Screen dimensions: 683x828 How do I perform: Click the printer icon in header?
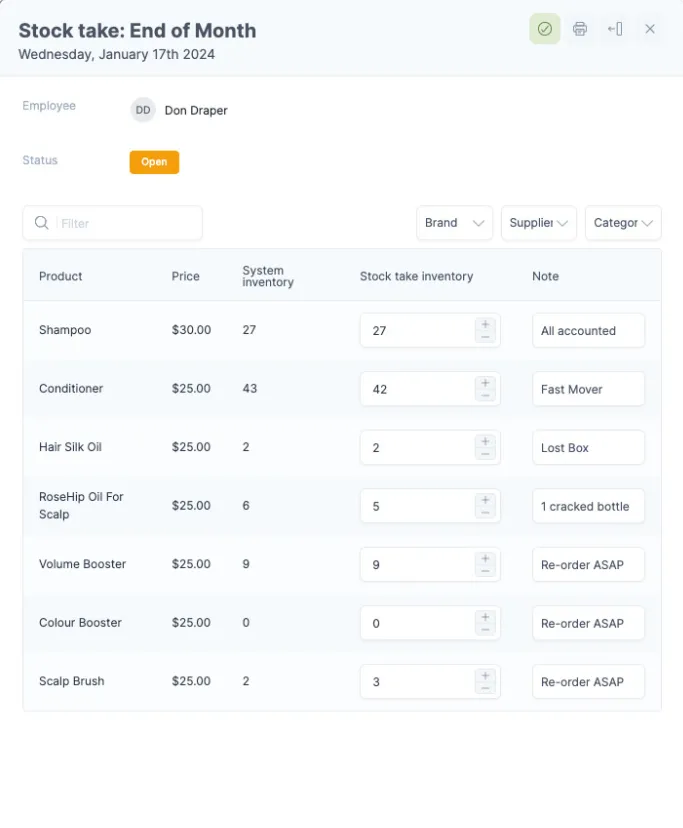580,29
